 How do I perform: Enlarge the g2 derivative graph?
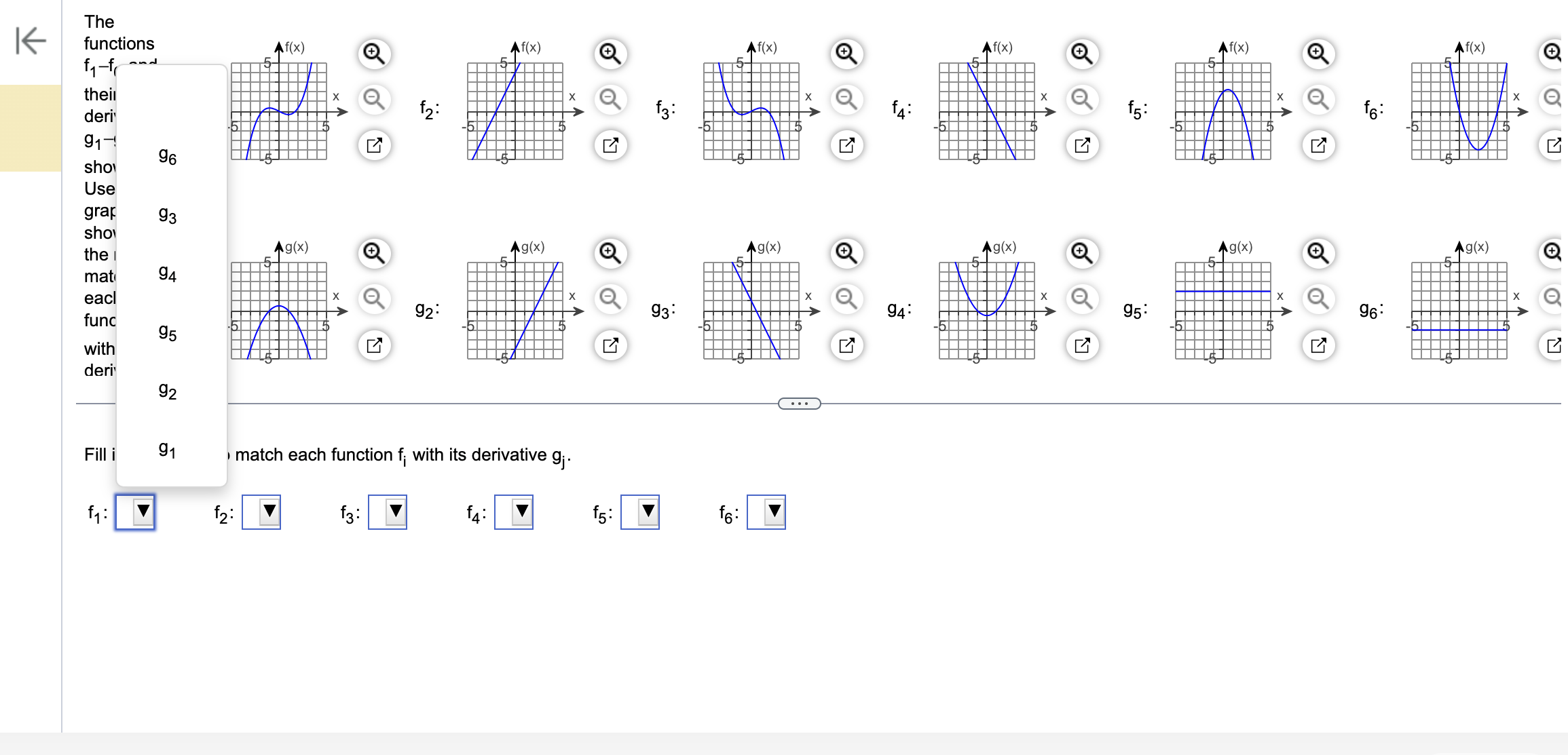[609, 253]
